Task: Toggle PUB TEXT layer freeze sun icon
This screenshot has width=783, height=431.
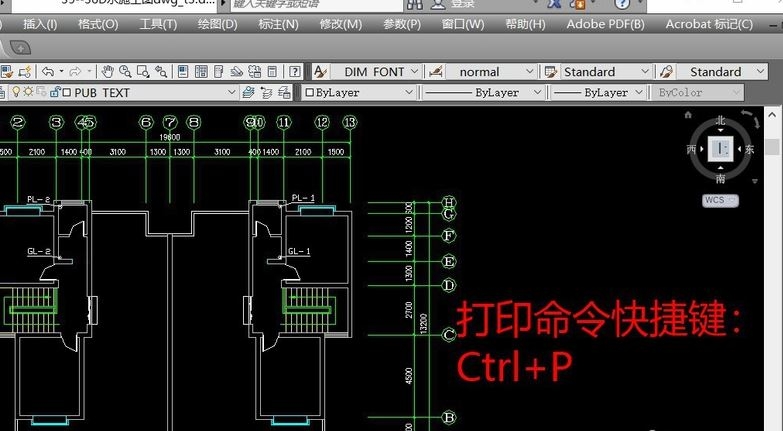Action: (x=28, y=92)
